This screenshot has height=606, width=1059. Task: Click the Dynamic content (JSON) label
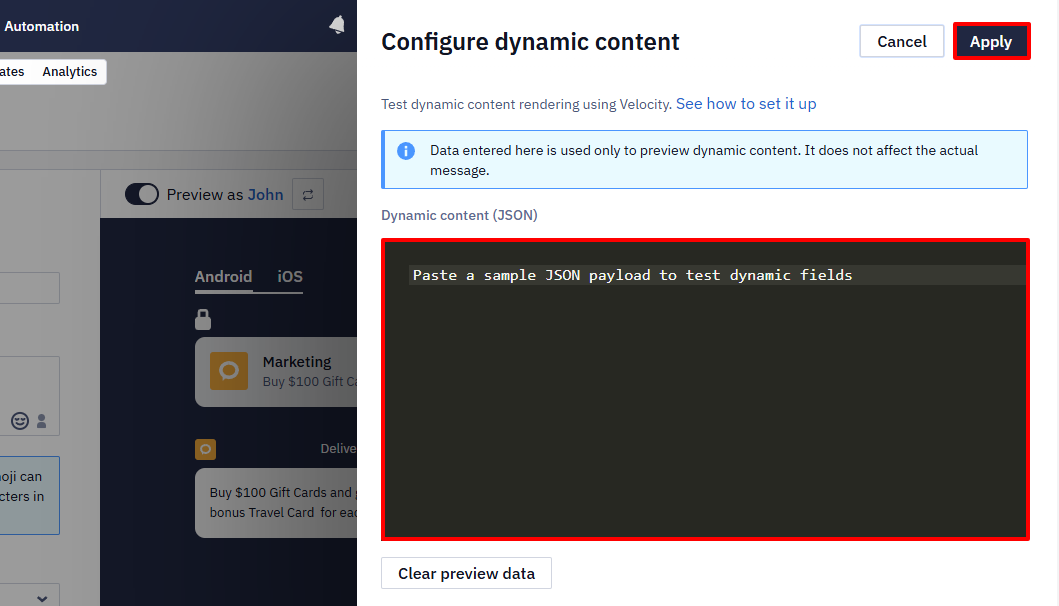click(x=459, y=215)
